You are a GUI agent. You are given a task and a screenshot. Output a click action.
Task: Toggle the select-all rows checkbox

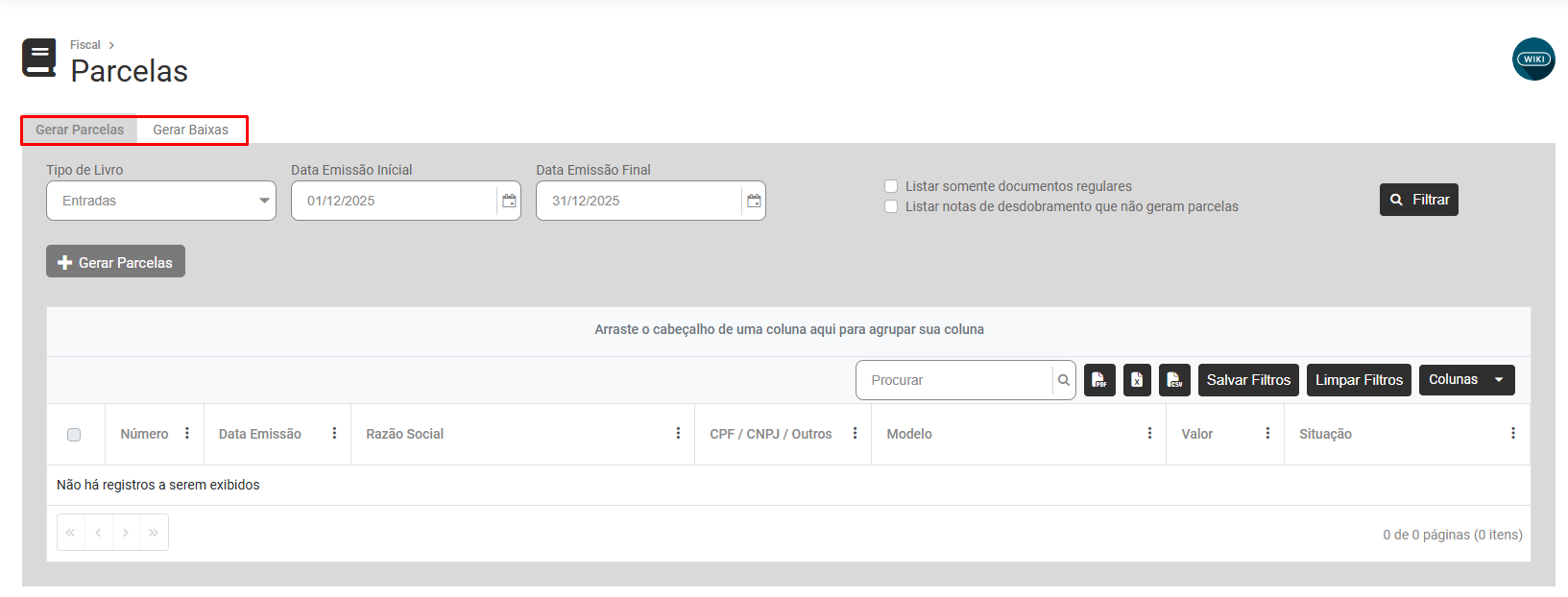point(74,435)
